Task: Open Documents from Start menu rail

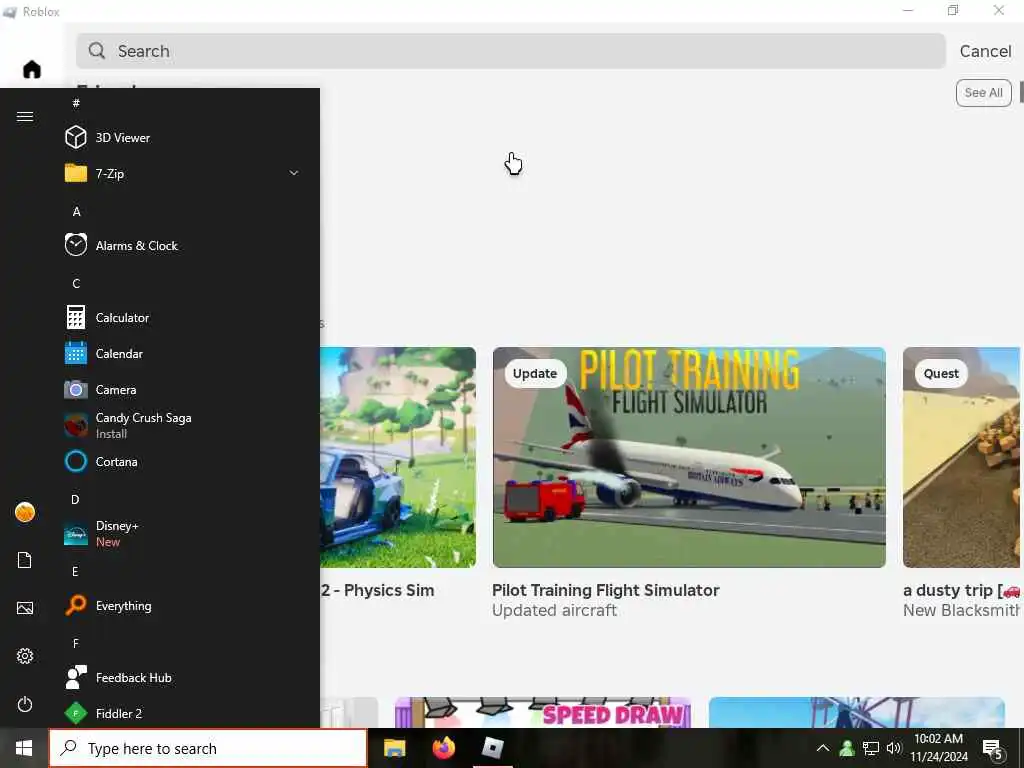Action: tap(25, 560)
